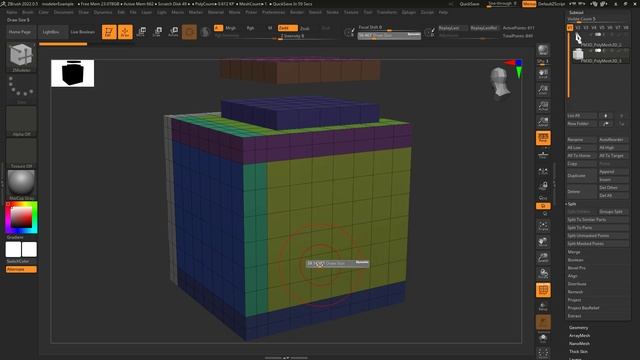Image resolution: width=640 pixels, height=360 pixels.
Task: Click the AAHalf icon
Action: tap(543, 122)
